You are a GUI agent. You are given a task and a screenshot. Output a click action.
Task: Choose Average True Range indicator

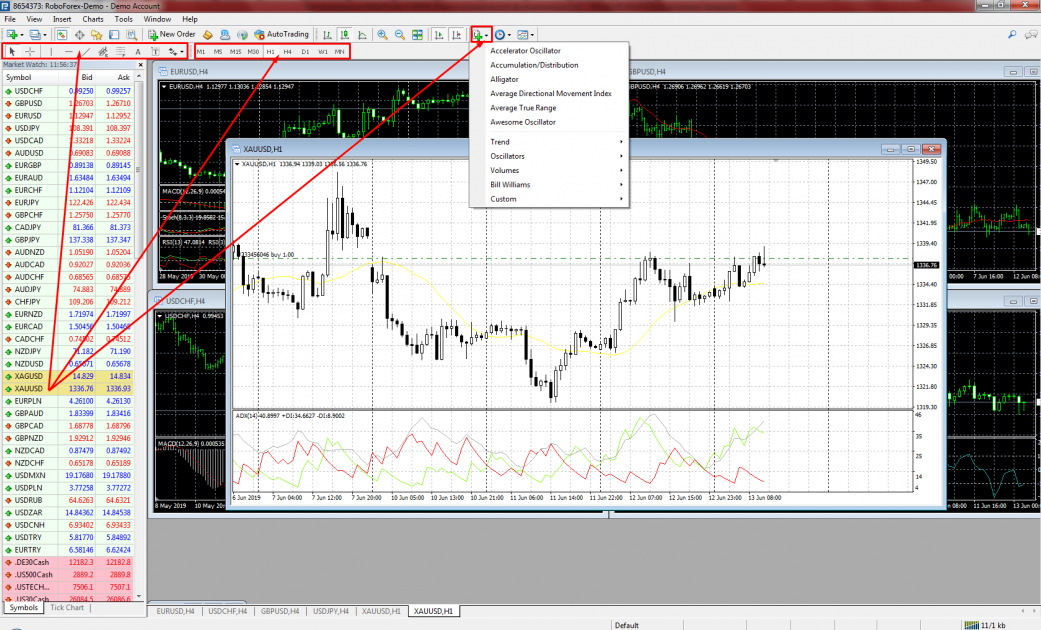point(522,108)
